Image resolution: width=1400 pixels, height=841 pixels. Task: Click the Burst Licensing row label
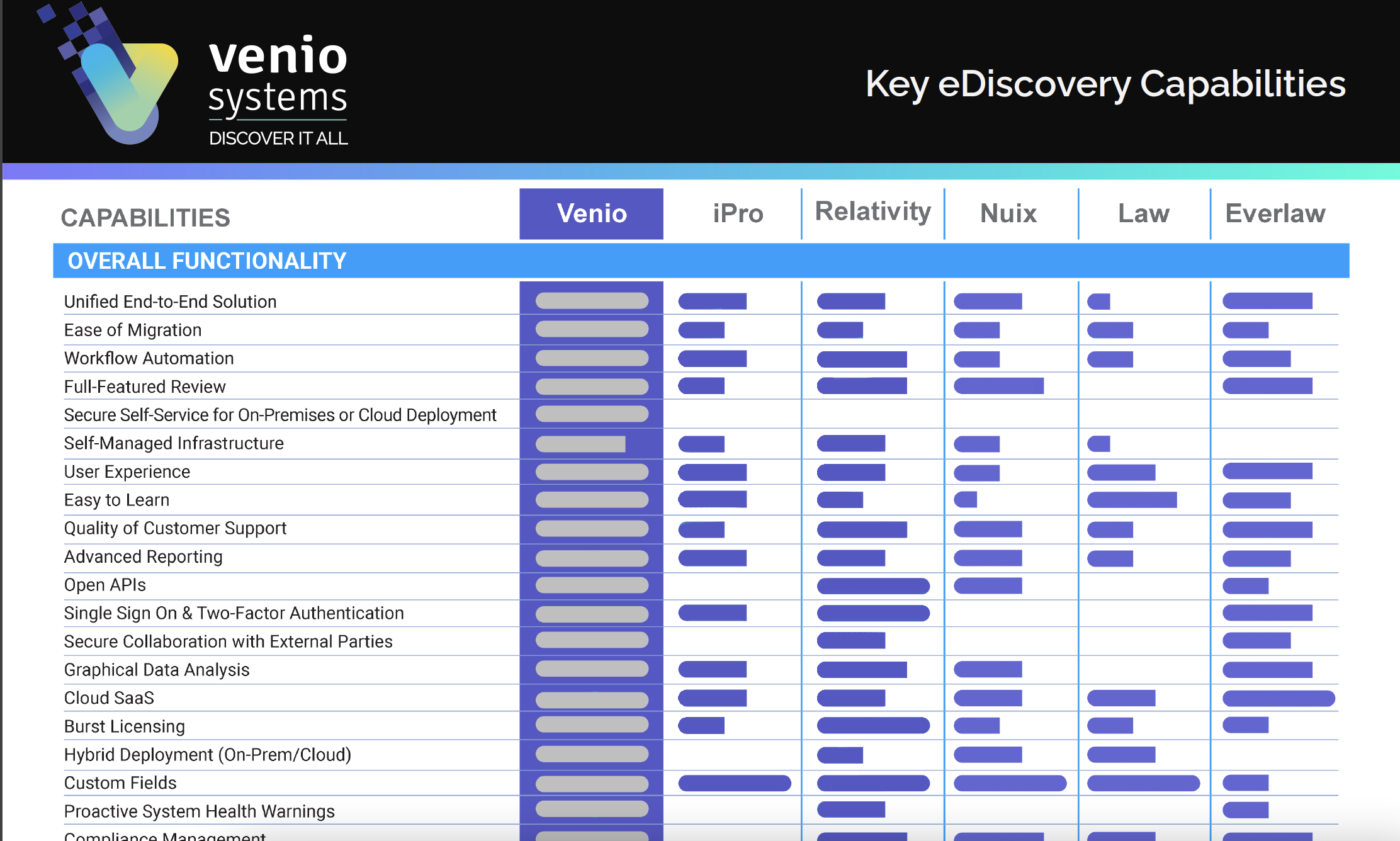click(124, 726)
